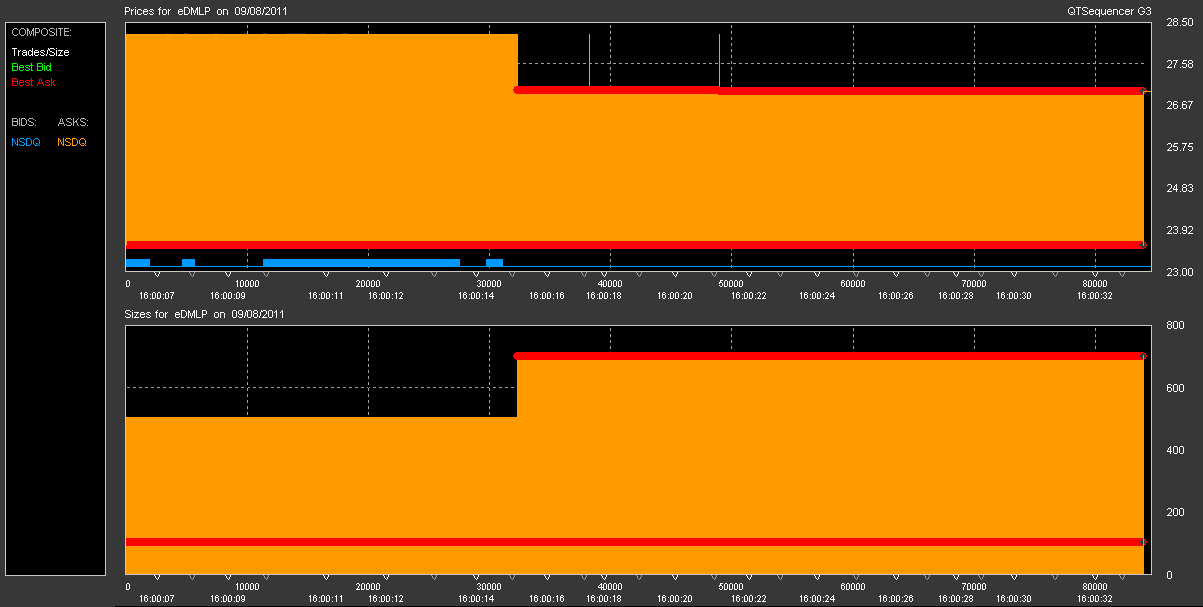Select the green Best Bid legend label
The width and height of the screenshot is (1203, 607).
[32, 67]
